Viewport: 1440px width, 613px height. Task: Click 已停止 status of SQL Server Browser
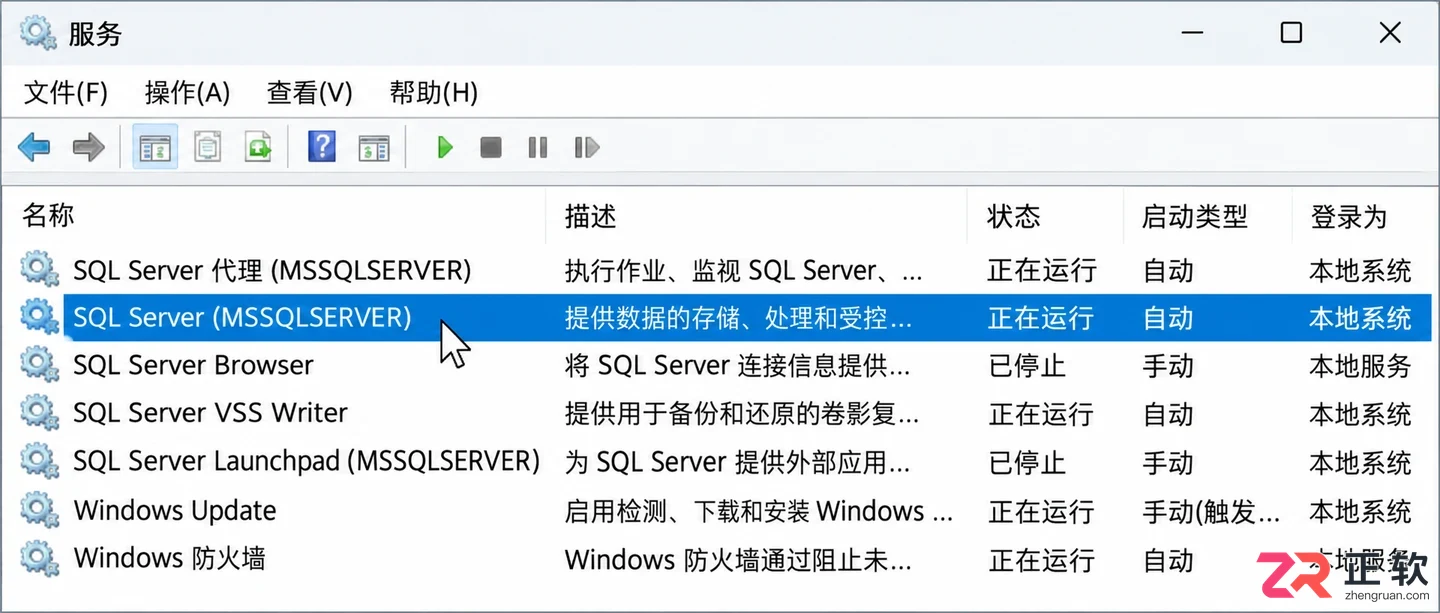1027,366
